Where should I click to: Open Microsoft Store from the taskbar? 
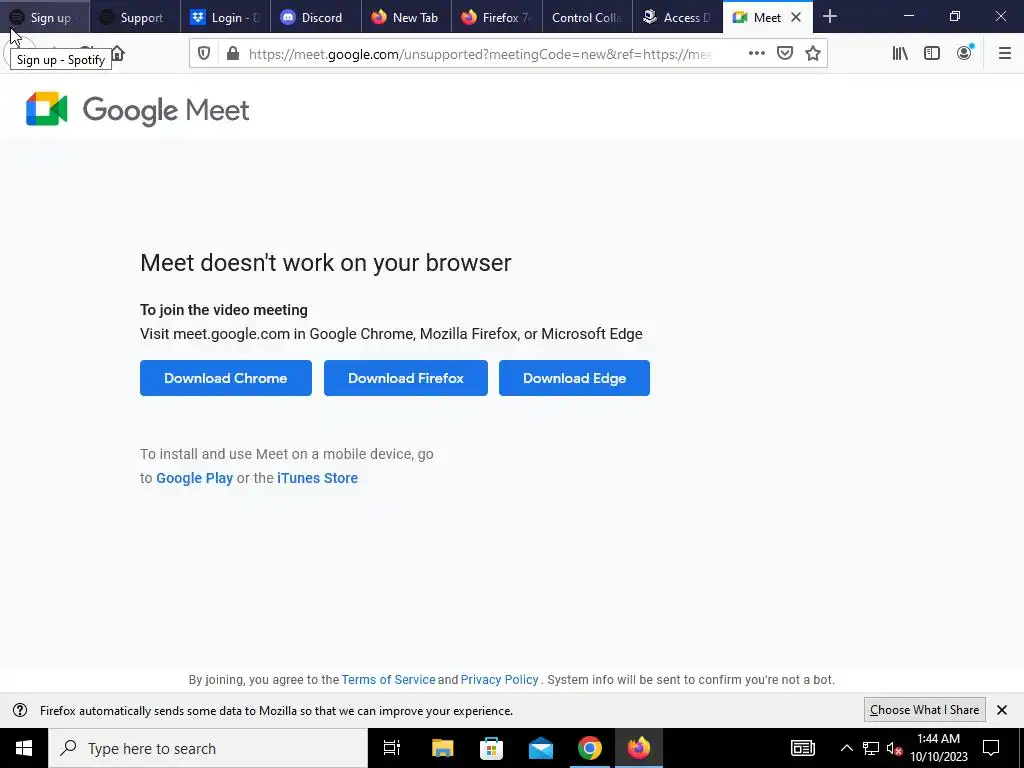(491, 748)
